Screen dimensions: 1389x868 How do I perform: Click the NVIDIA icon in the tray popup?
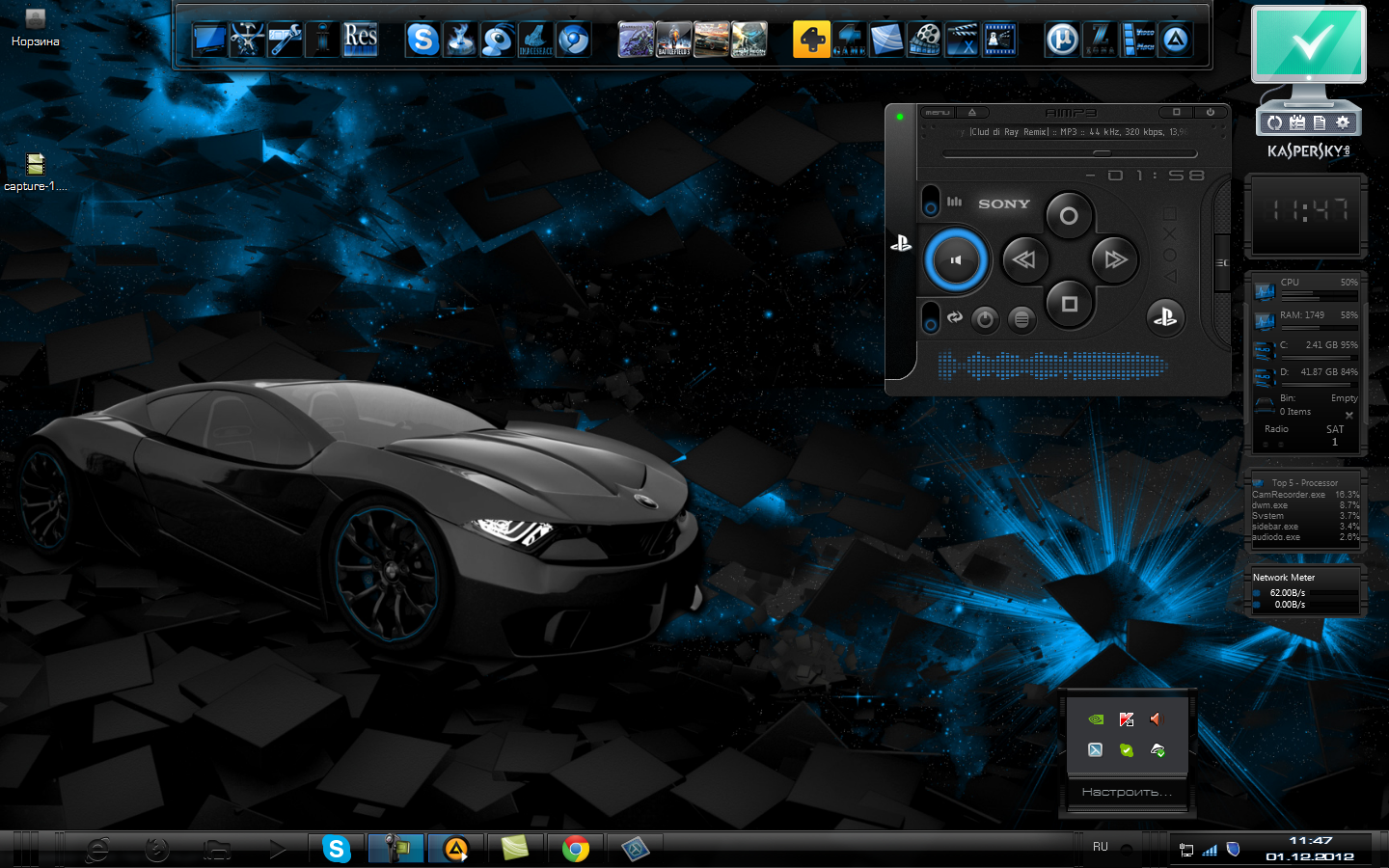tap(1096, 719)
